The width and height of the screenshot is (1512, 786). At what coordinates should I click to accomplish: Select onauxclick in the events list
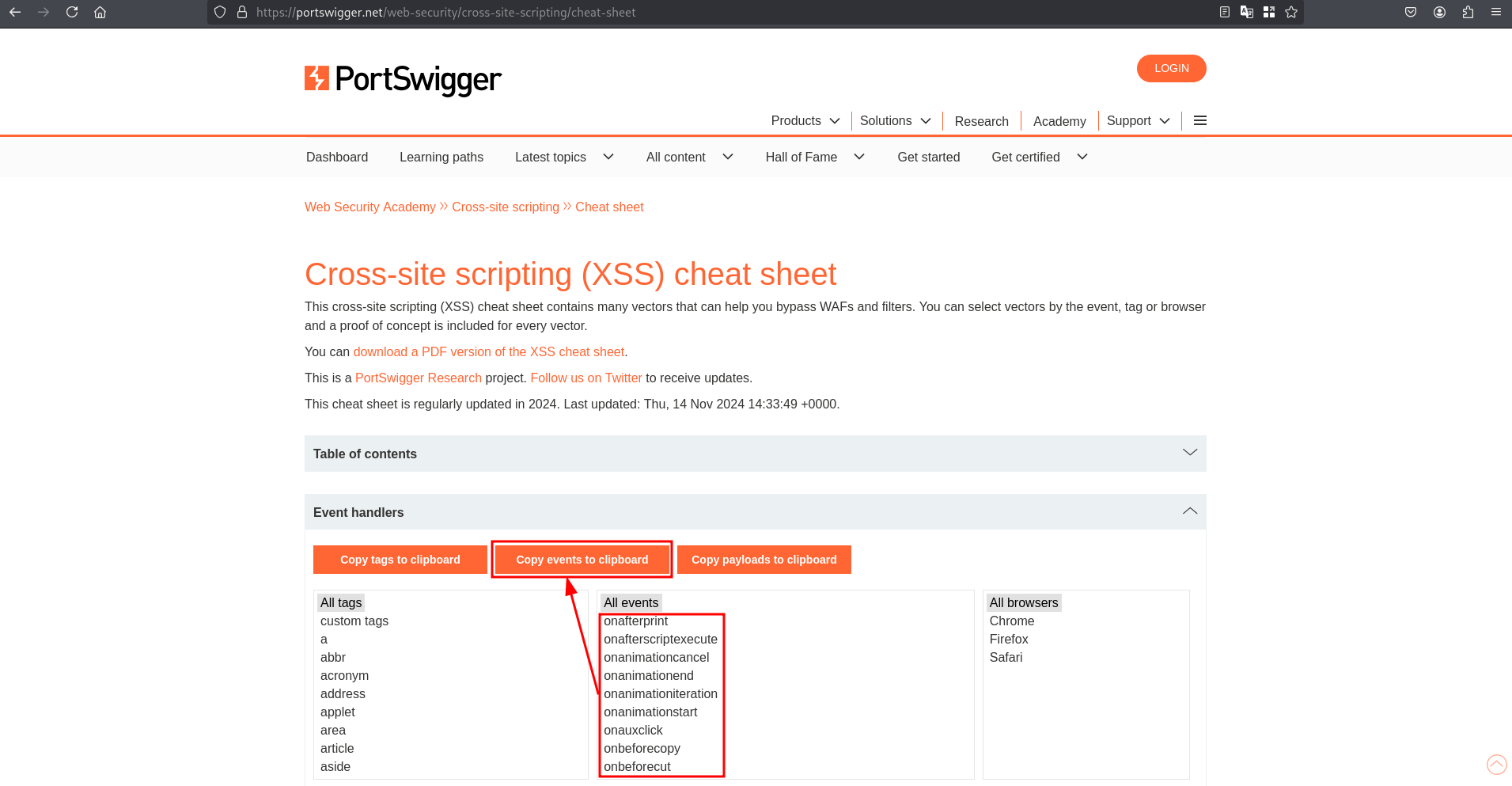(x=633, y=730)
